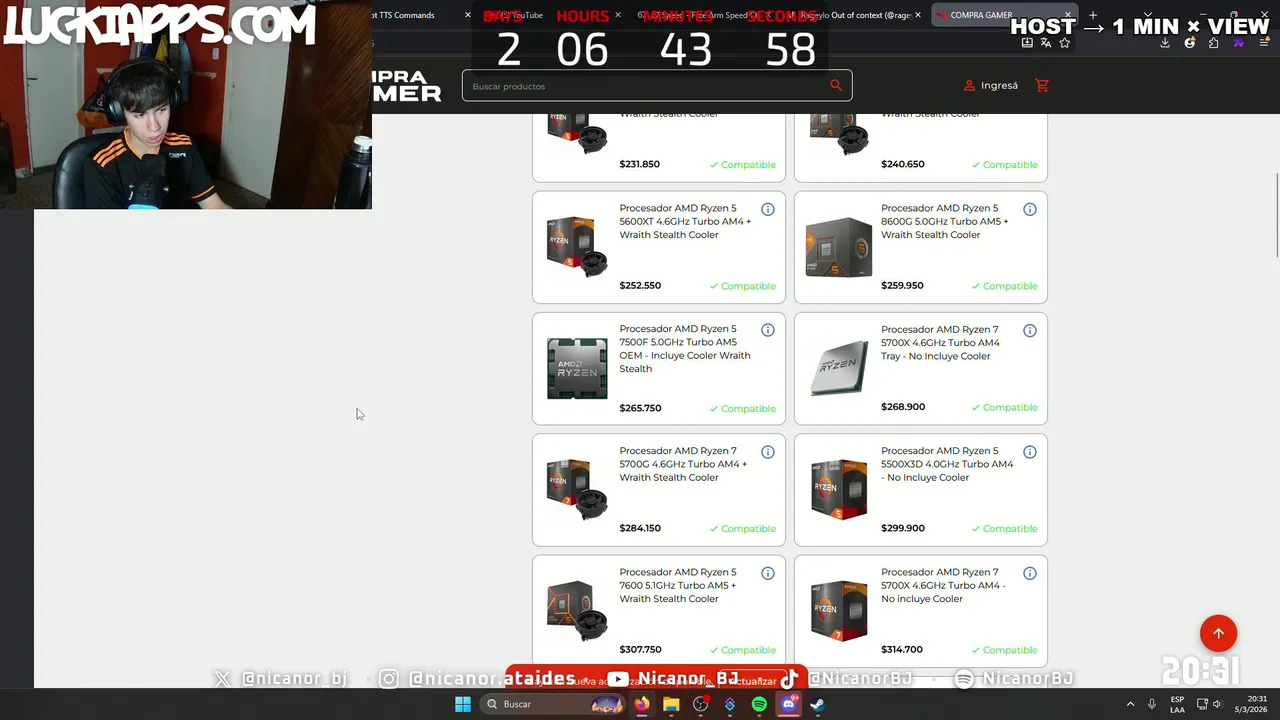The height and width of the screenshot is (720, 1280).
Task: Click Compatible label on $240.650 card
Action: (x=1005, y=164)
